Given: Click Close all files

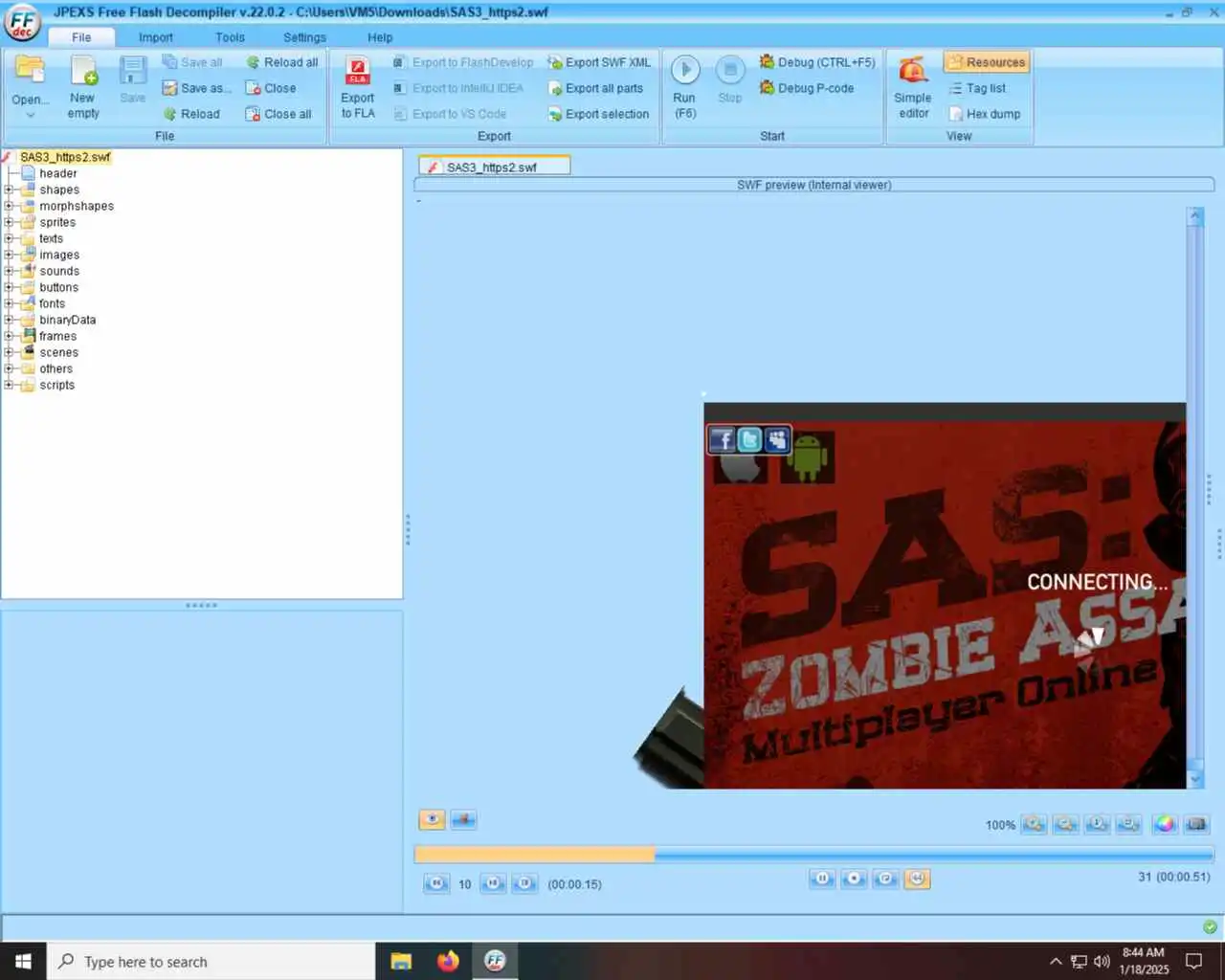Looking at the screenshot, I should (x=278, y=114).
